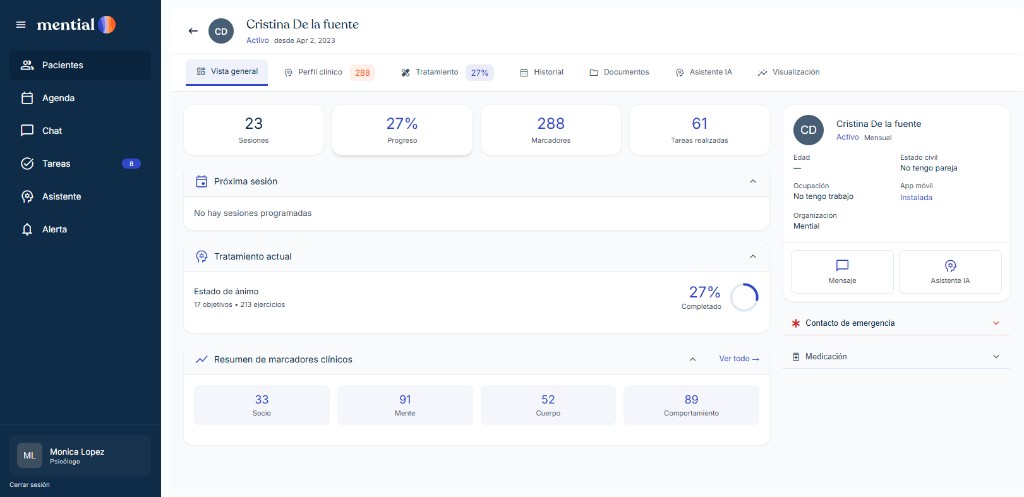Open the Historial tab
The image size is (1024, 497).
541,72
